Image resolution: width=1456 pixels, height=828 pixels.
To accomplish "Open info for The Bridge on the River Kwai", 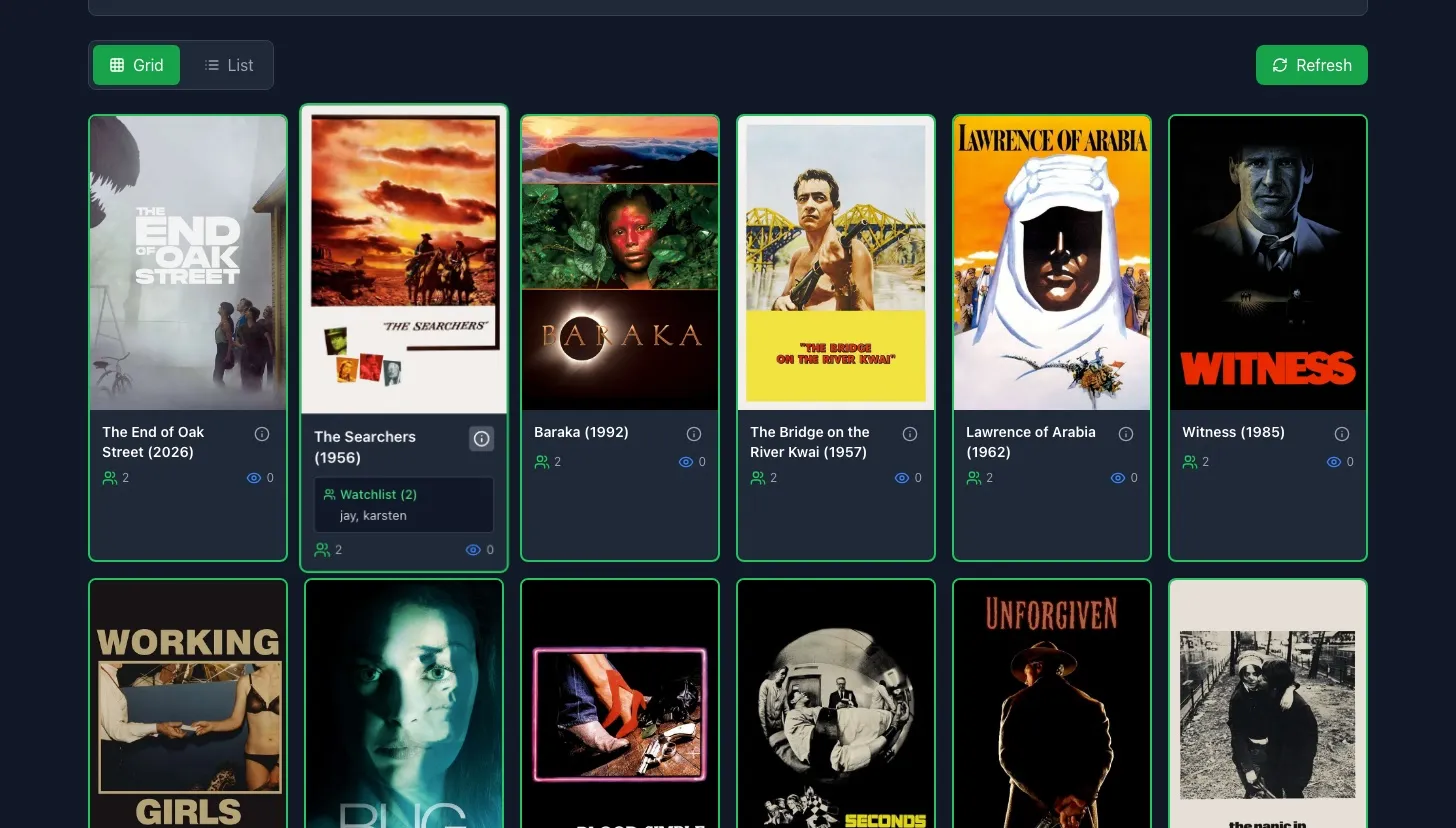I will [x=910, y=434].
